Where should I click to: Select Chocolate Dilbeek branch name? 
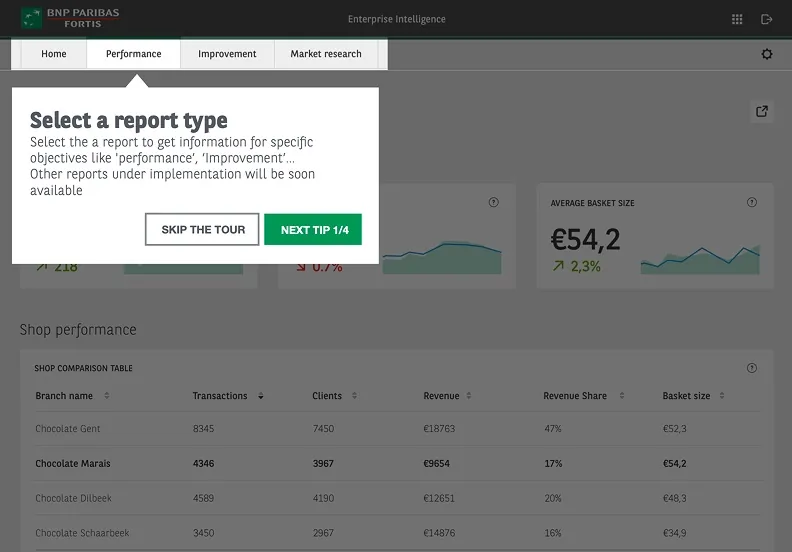point(73,498)
